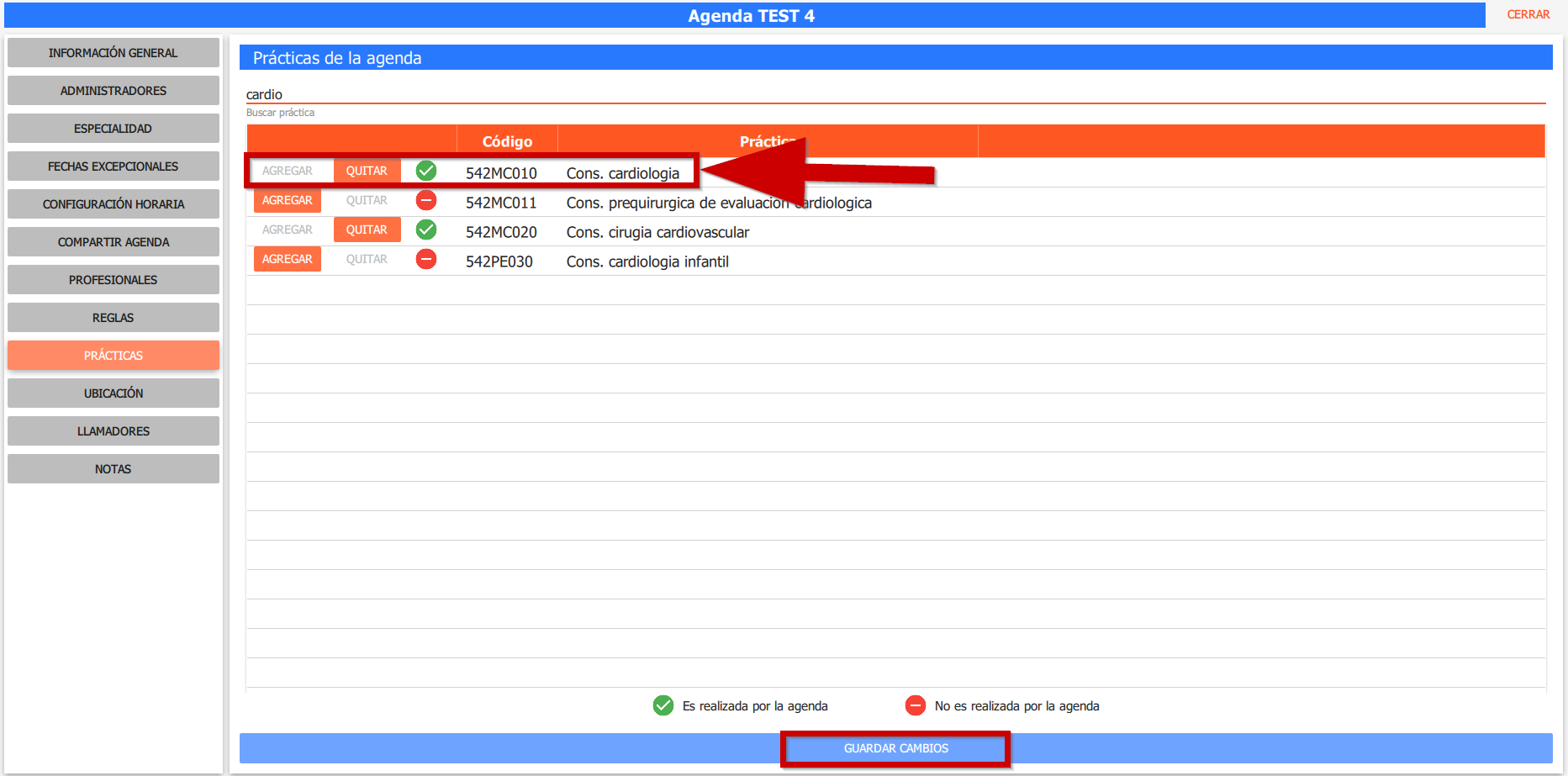Go to Fechas Excepcionales section

pyautogui.click(x=113, y=166)
